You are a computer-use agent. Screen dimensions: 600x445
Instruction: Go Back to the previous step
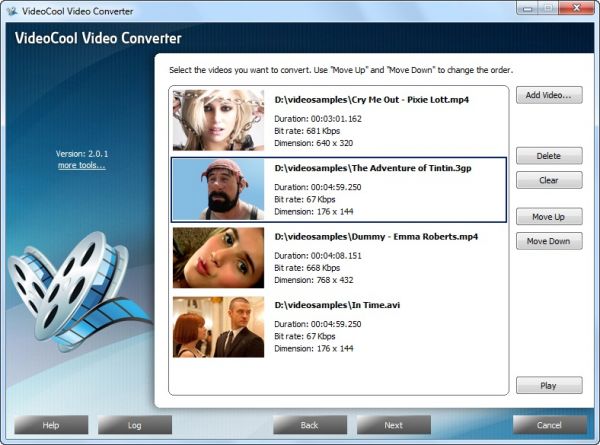[310, 425]
